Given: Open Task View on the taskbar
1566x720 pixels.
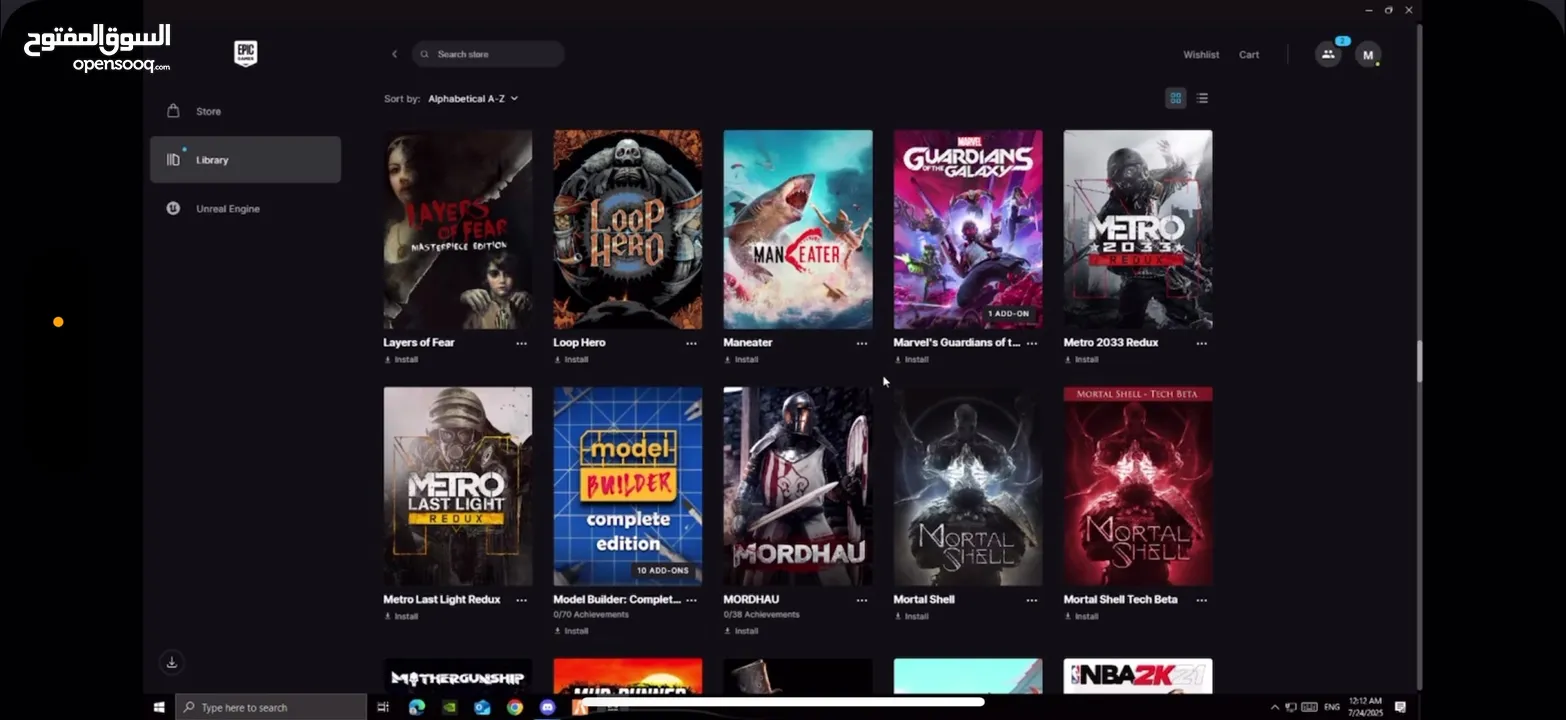Looking at the screenshot, I should [383, 707].
